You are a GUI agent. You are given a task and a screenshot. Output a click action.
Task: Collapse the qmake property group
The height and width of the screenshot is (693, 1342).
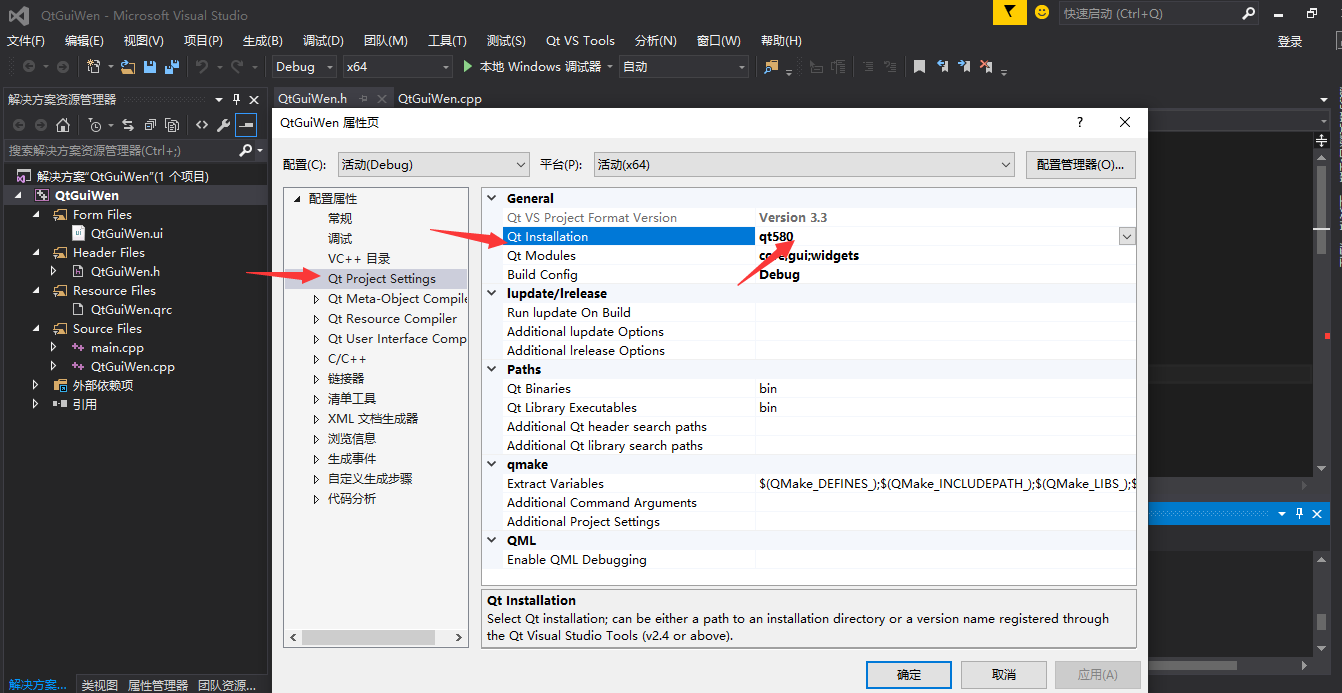(x=492, y=465)
